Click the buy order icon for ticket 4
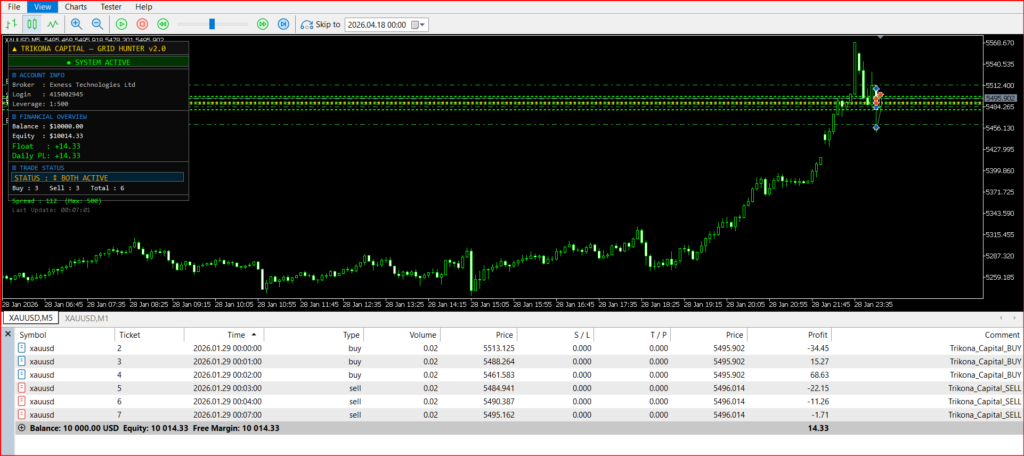Image resolution: width=1024 pixels, height=456 pixels. [x=22, y=374]
